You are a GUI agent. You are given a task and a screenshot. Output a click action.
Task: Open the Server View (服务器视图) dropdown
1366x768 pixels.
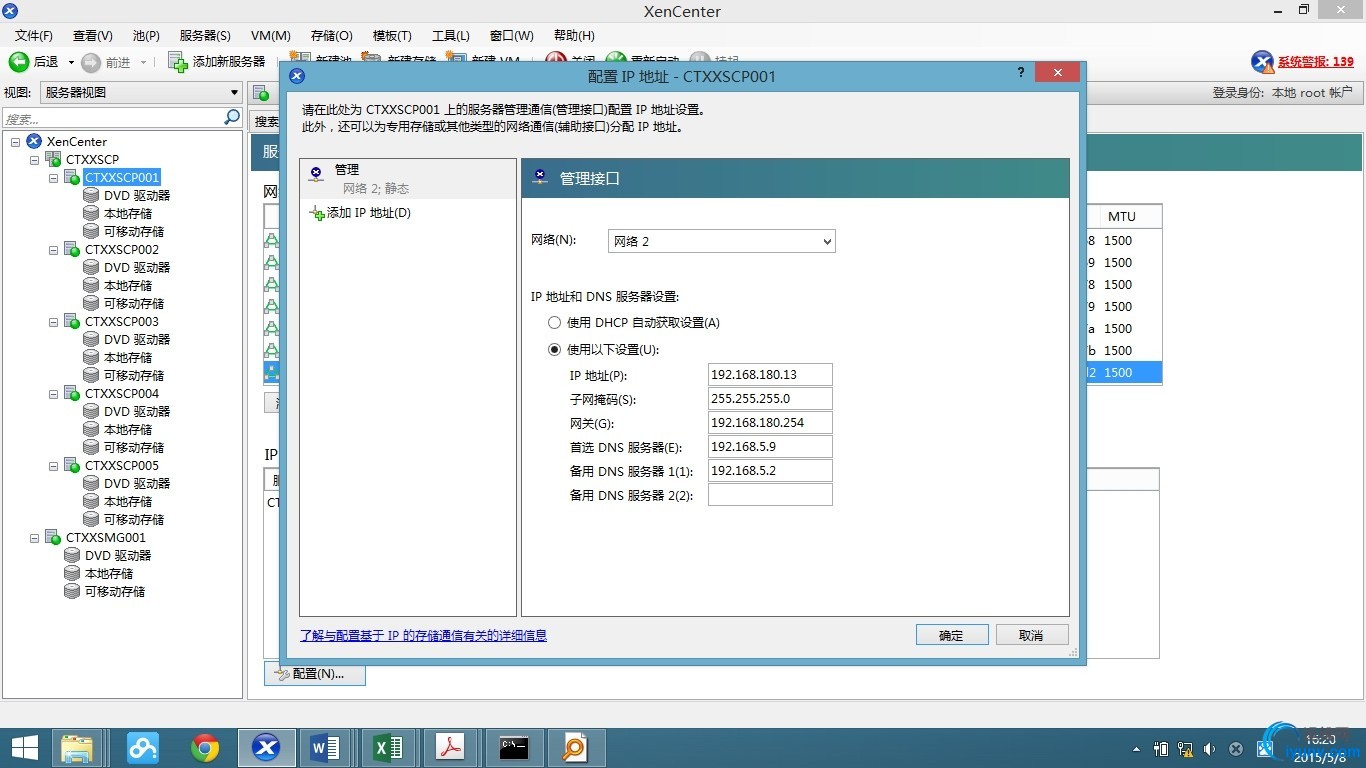pyautogui.click(x=141, y=93)
